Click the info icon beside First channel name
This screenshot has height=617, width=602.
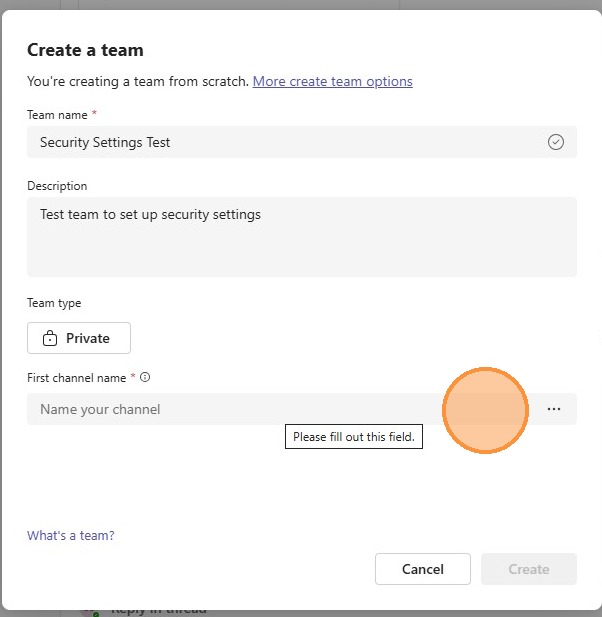pos(145,378)
